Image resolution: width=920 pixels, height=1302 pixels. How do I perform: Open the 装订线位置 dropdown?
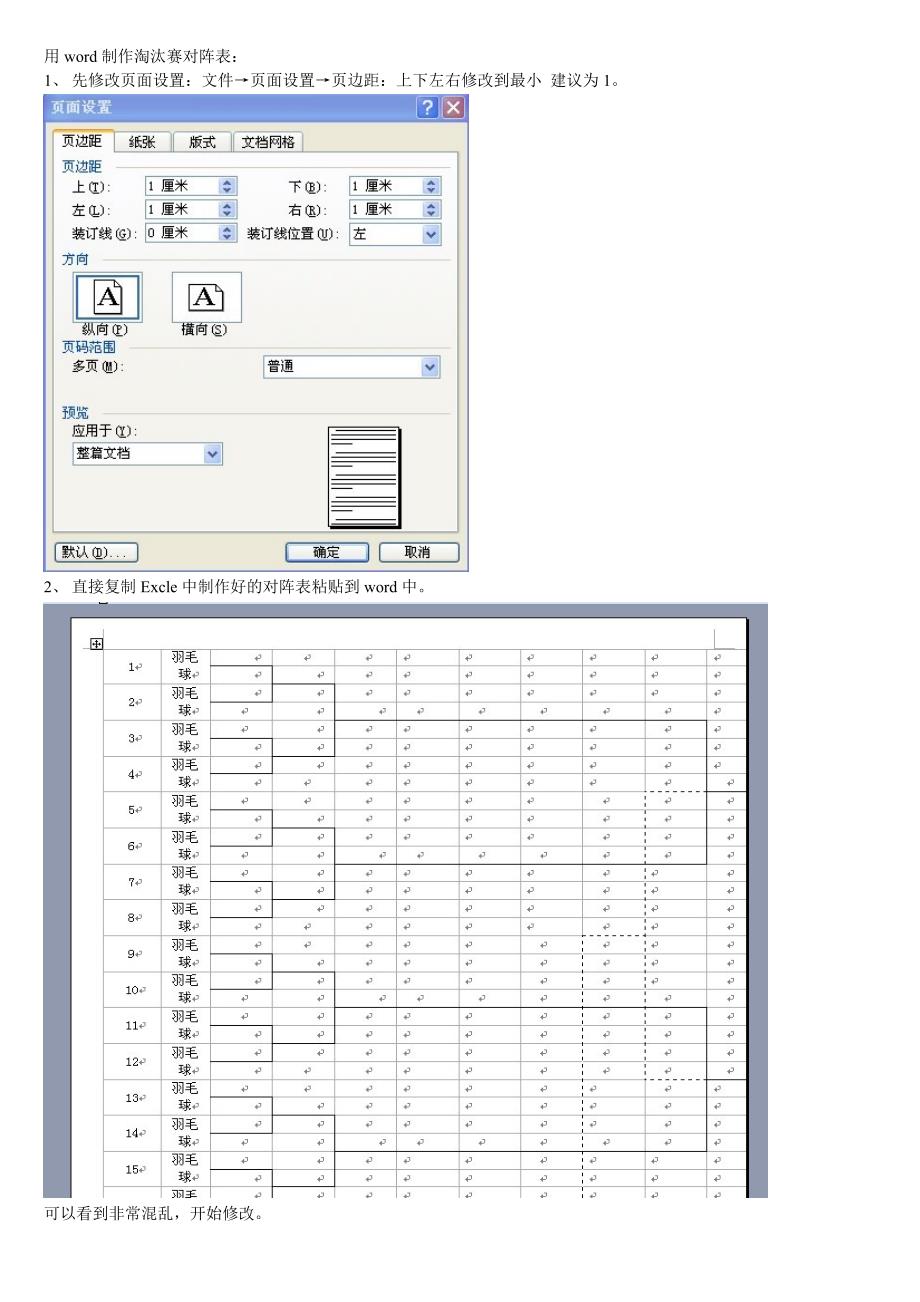click(x=431, y=234)
